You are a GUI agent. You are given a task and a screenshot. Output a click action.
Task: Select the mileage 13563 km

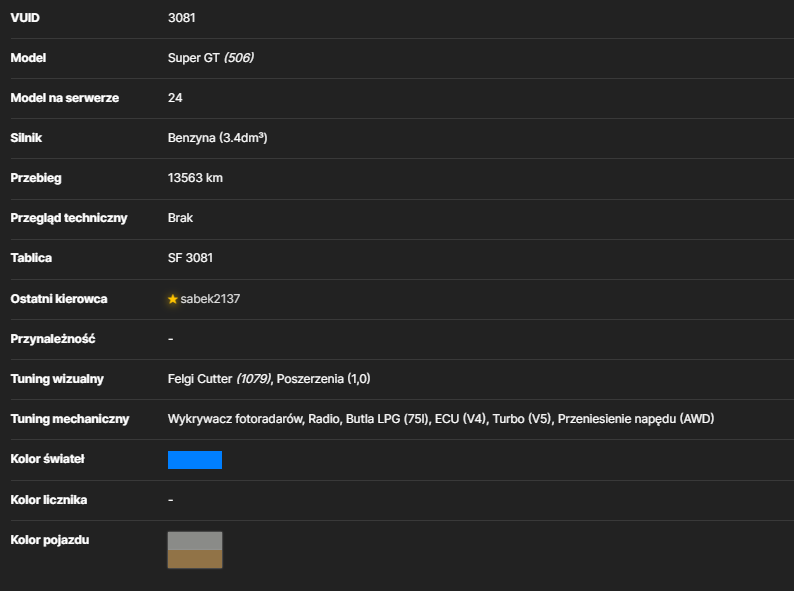tap(195, 178)
